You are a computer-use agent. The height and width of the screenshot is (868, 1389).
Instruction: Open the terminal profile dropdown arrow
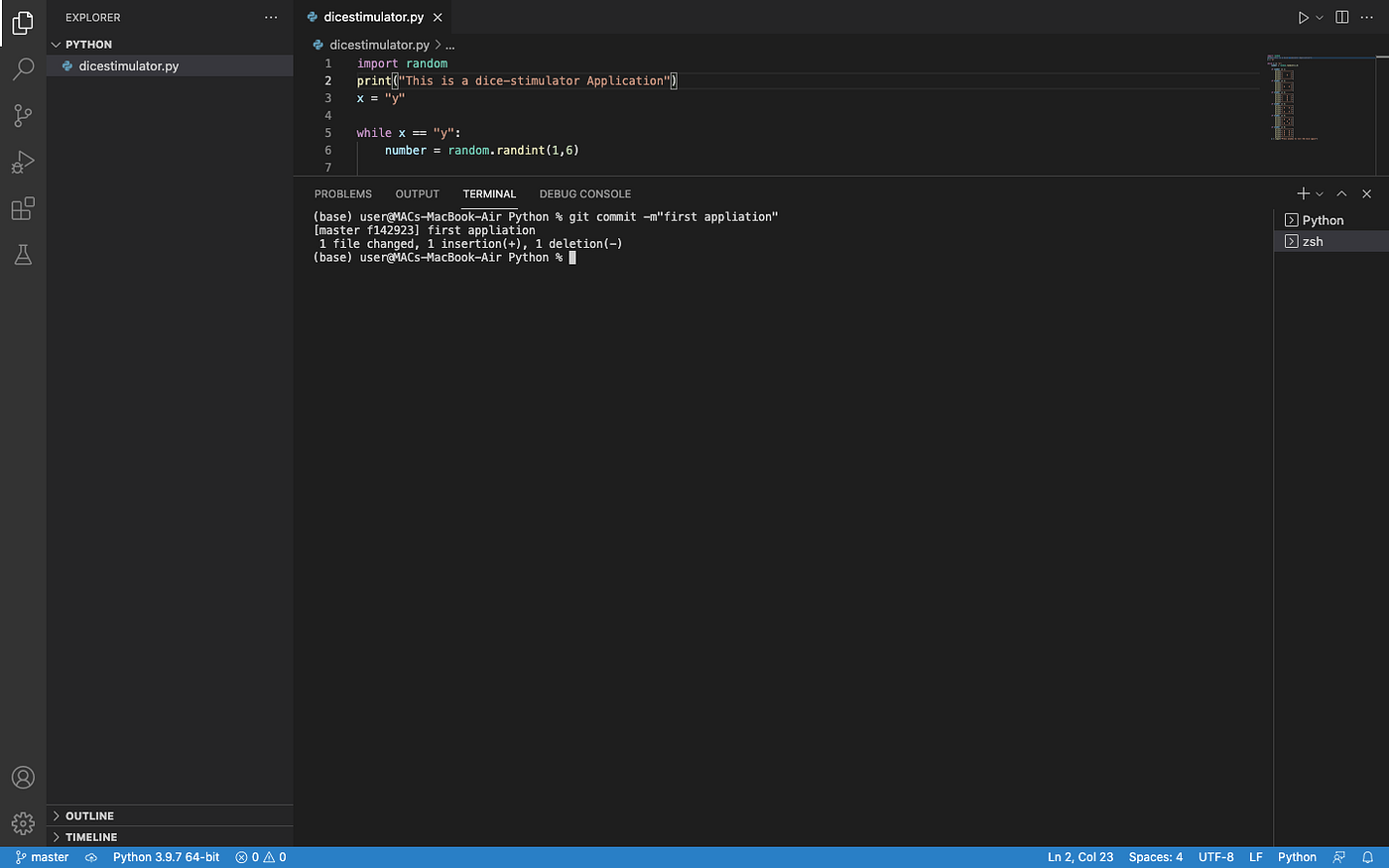[x=1320, y=193]
